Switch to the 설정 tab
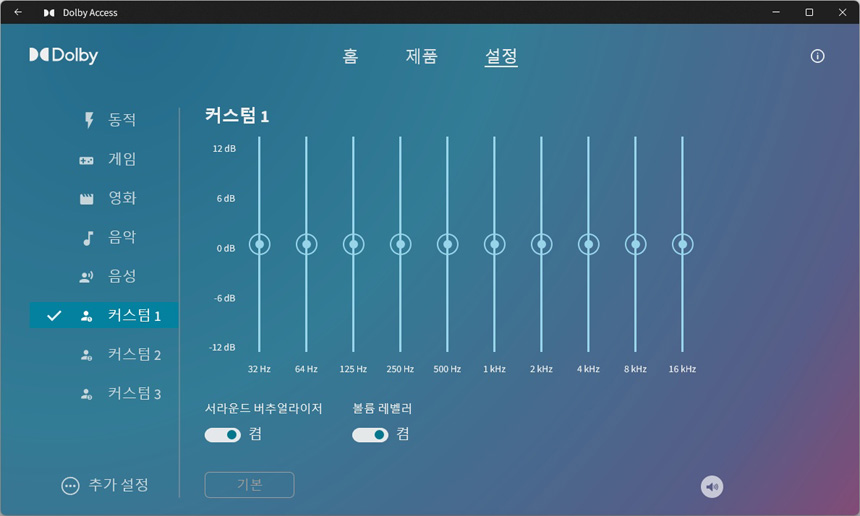860x516 pixels. (501, 57)
